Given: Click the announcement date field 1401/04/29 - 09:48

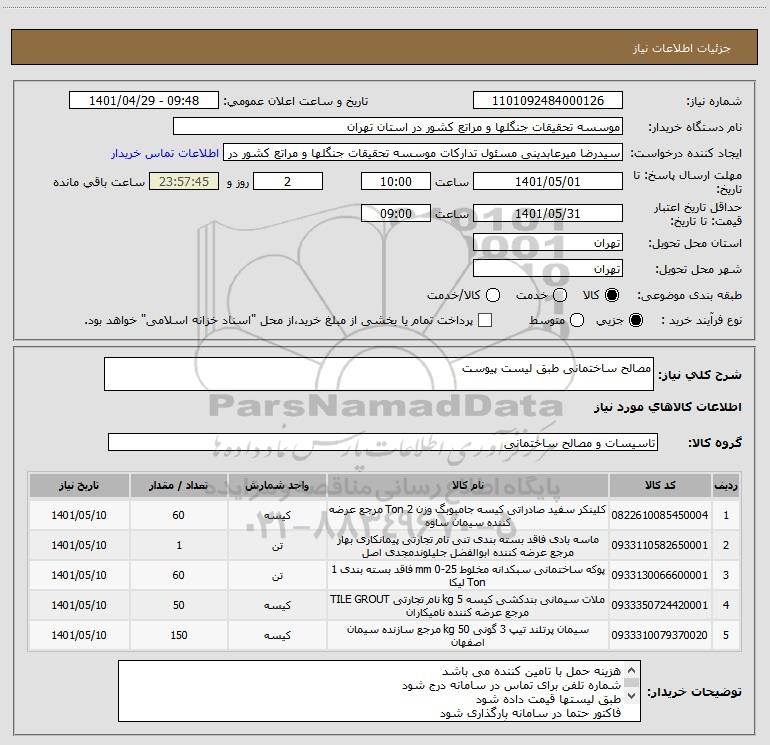Looking at the screenshot, I should point(144,101).
